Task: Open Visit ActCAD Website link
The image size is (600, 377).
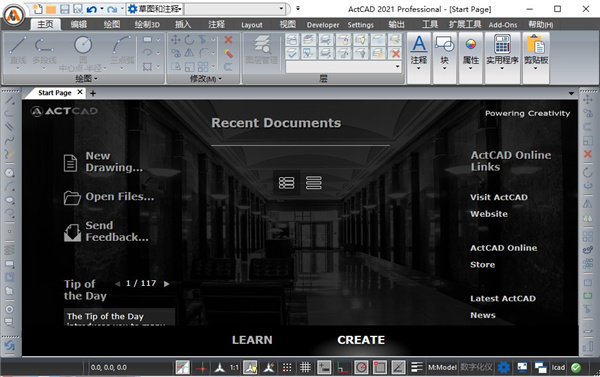Action: [x=499, y=206]
